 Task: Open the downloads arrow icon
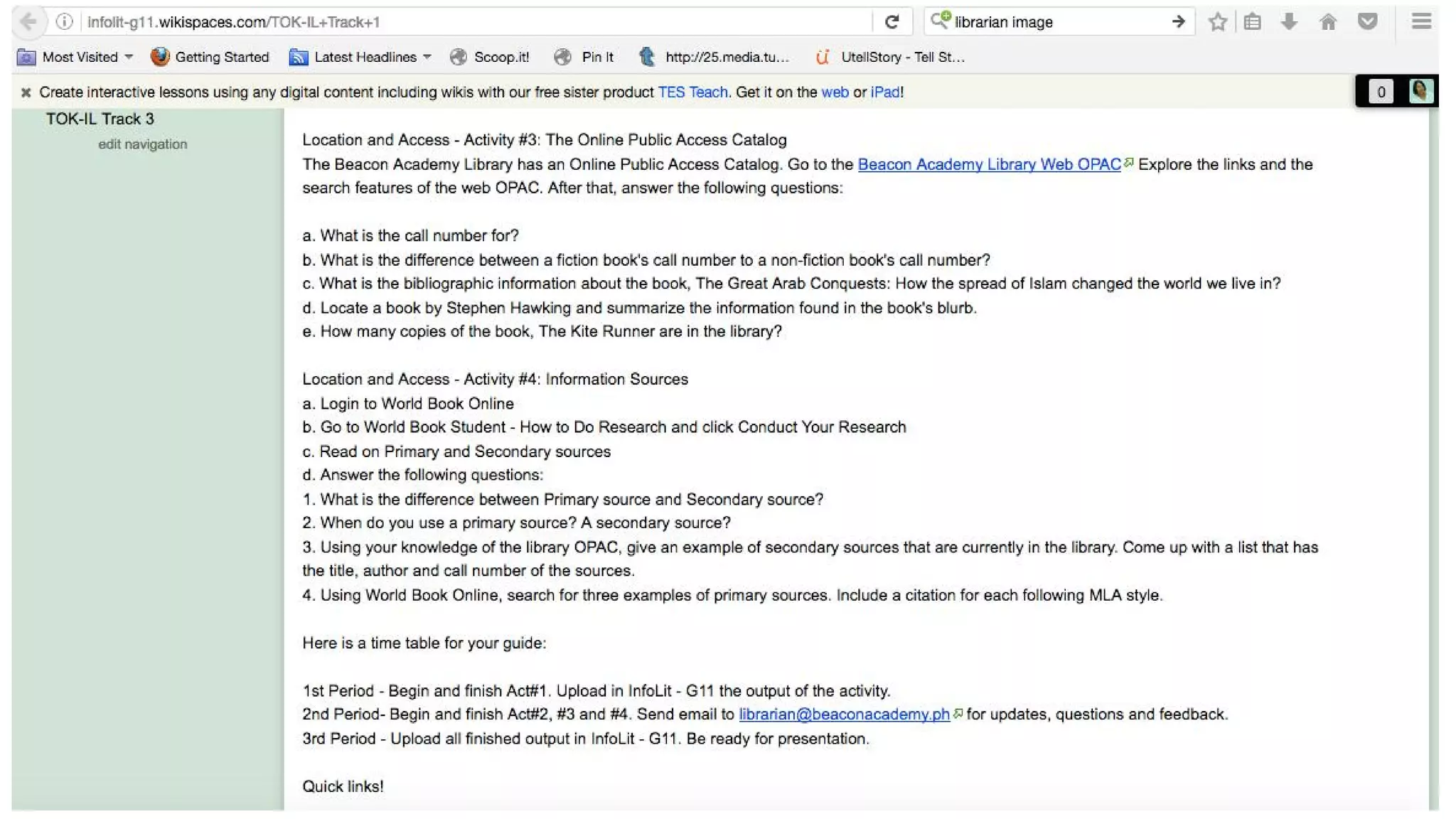pyautogui.click(x=1289, y=22)
